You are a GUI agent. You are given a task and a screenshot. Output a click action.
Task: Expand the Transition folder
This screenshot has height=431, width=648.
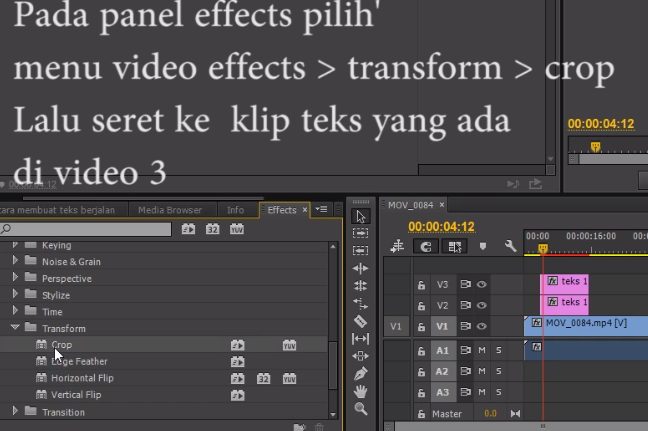(15, 411)
